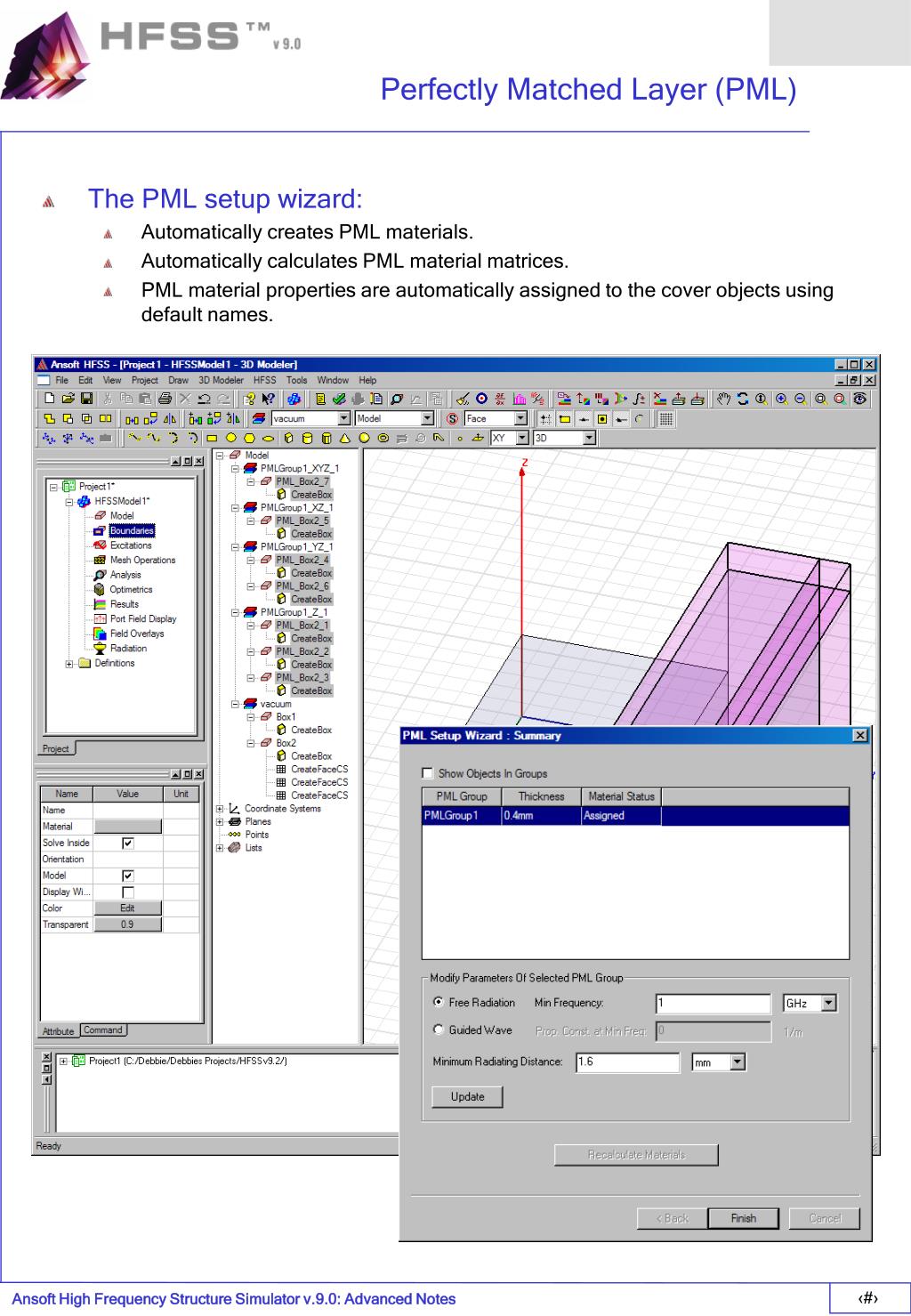The height and width of the screenshot is (1316, 911).
Task: Open the GHz frequency unit dropdown
Action: (x=829, y=1003)
